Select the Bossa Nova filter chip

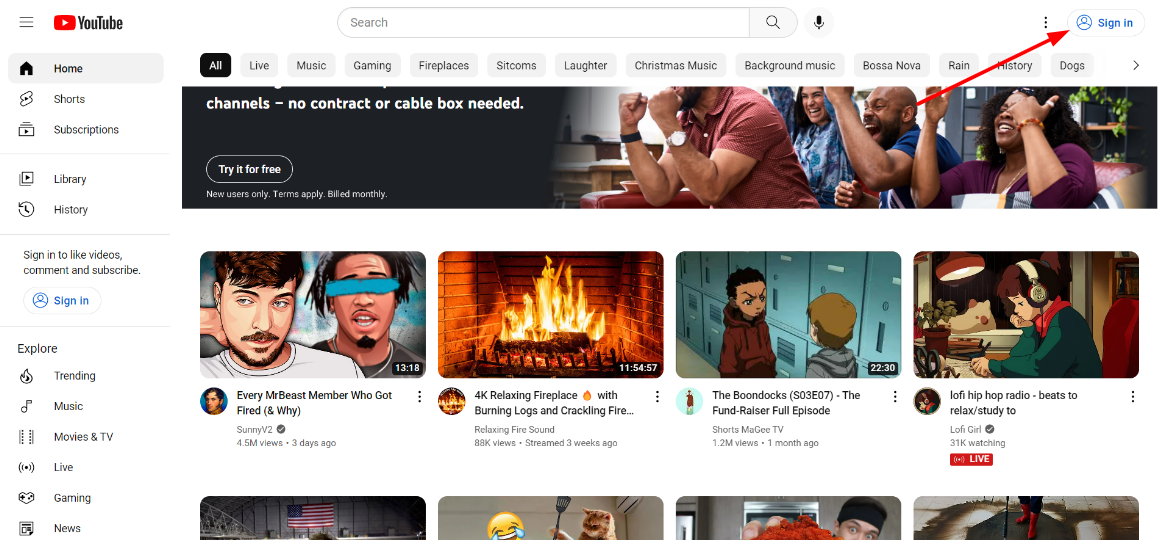coord(891,65)
